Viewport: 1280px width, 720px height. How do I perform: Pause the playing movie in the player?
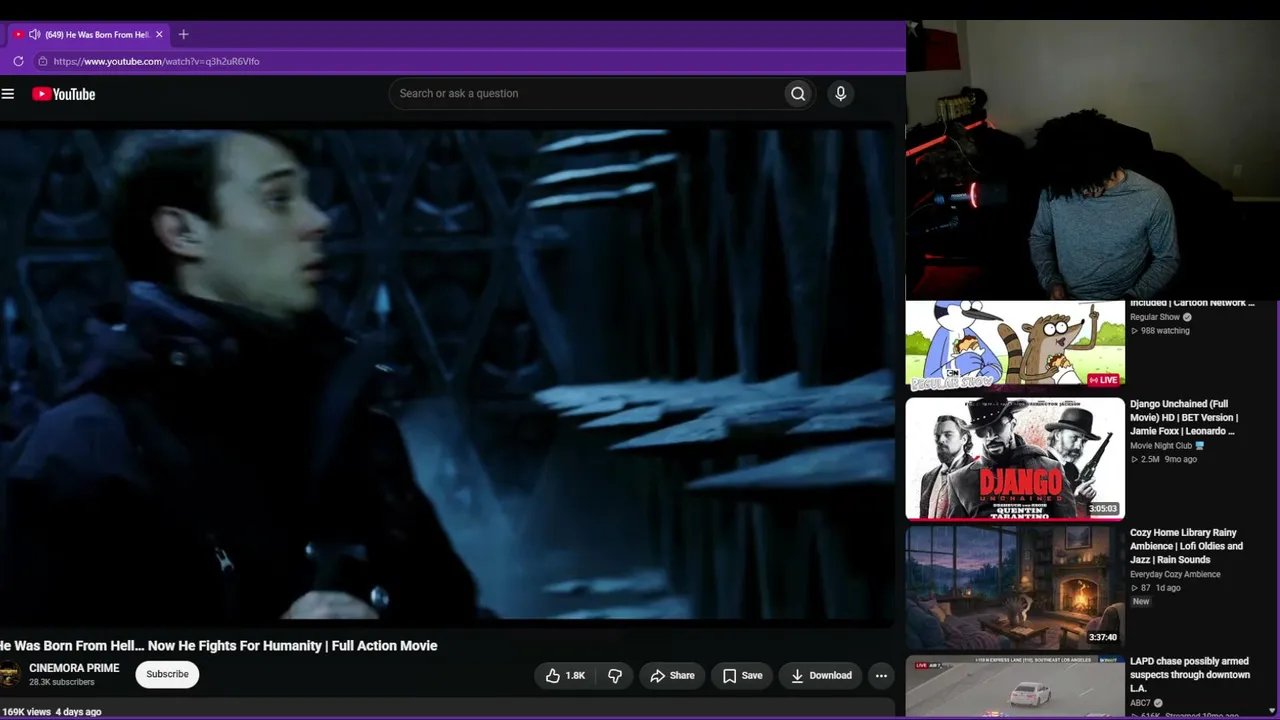[448, 375]
